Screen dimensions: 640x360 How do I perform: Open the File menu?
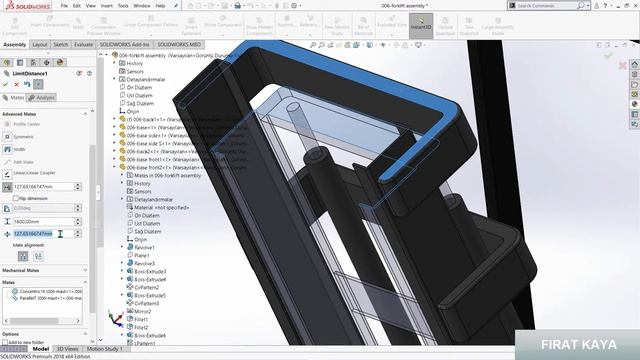64,6
